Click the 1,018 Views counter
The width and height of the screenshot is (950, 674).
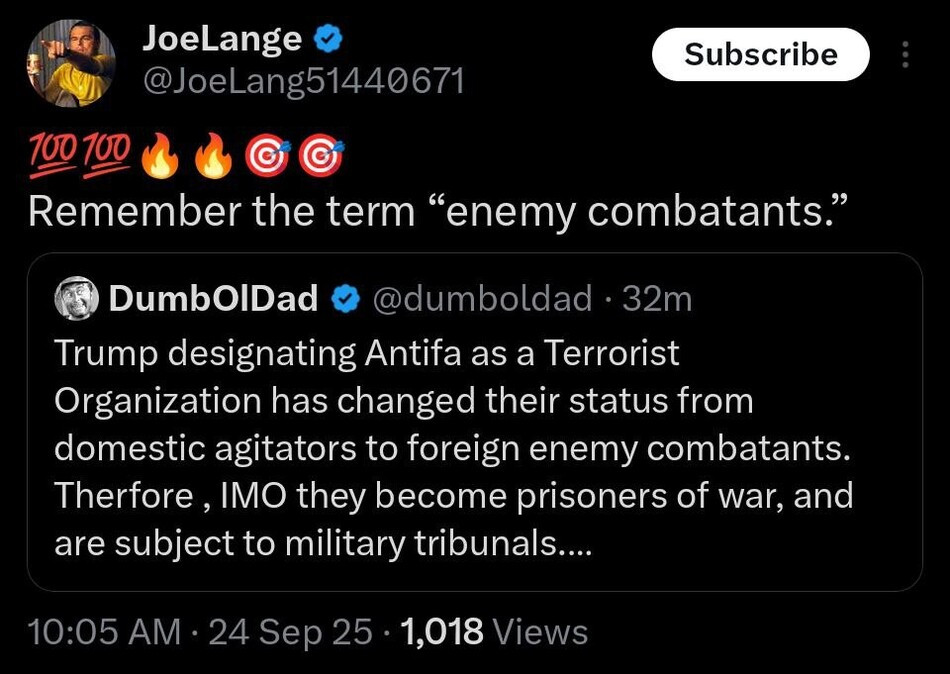pos(493,631)
